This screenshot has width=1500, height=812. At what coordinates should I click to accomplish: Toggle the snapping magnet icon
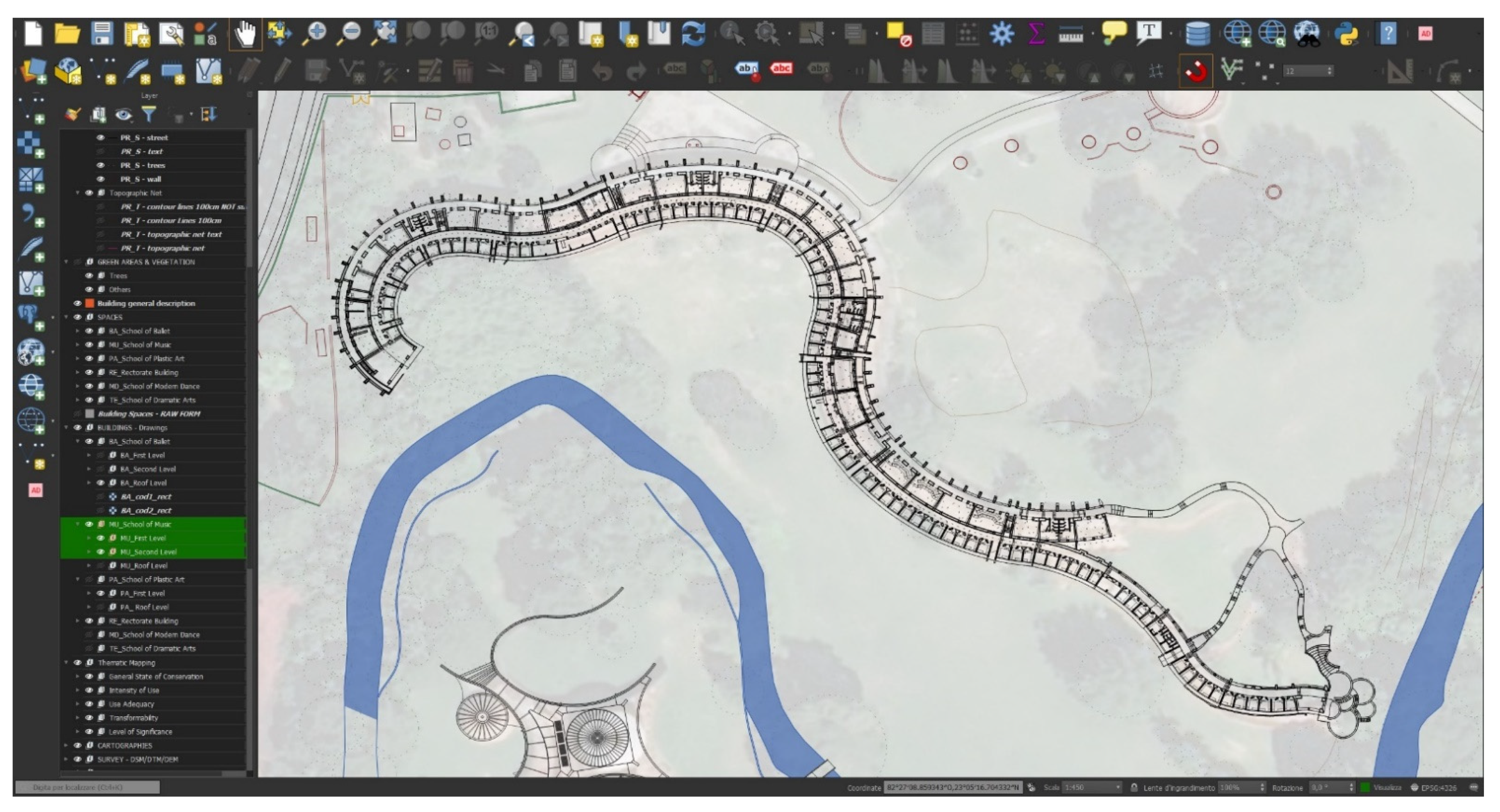[1196, 71]
